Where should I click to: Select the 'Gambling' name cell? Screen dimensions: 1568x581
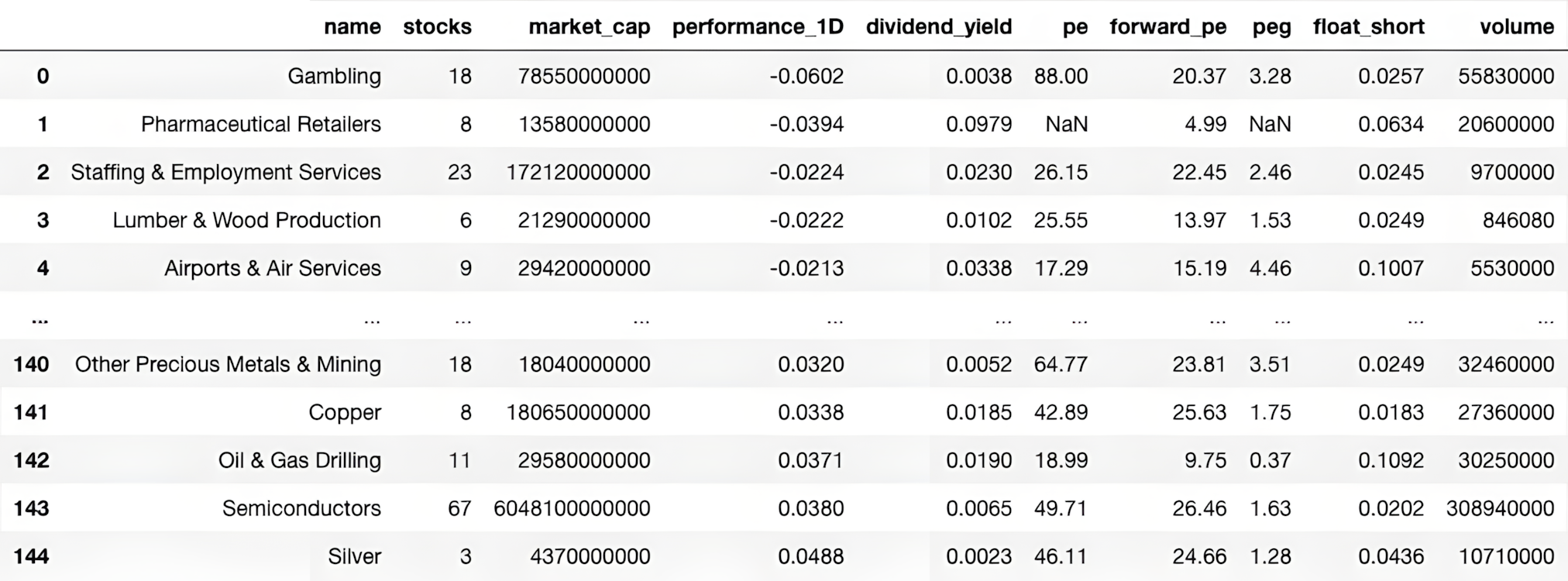(334, 76)
